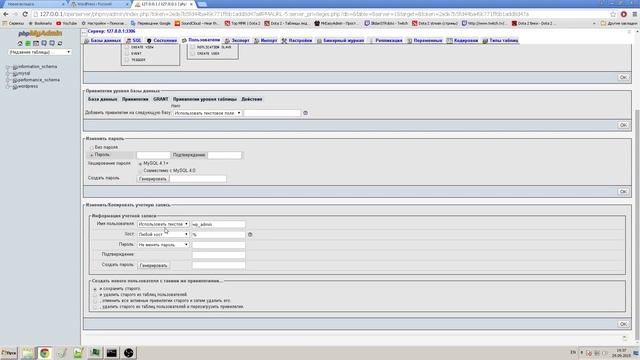Toggle the TRIGGER checkbox
This screenshot has height=360, width=640.
(127, 60)
